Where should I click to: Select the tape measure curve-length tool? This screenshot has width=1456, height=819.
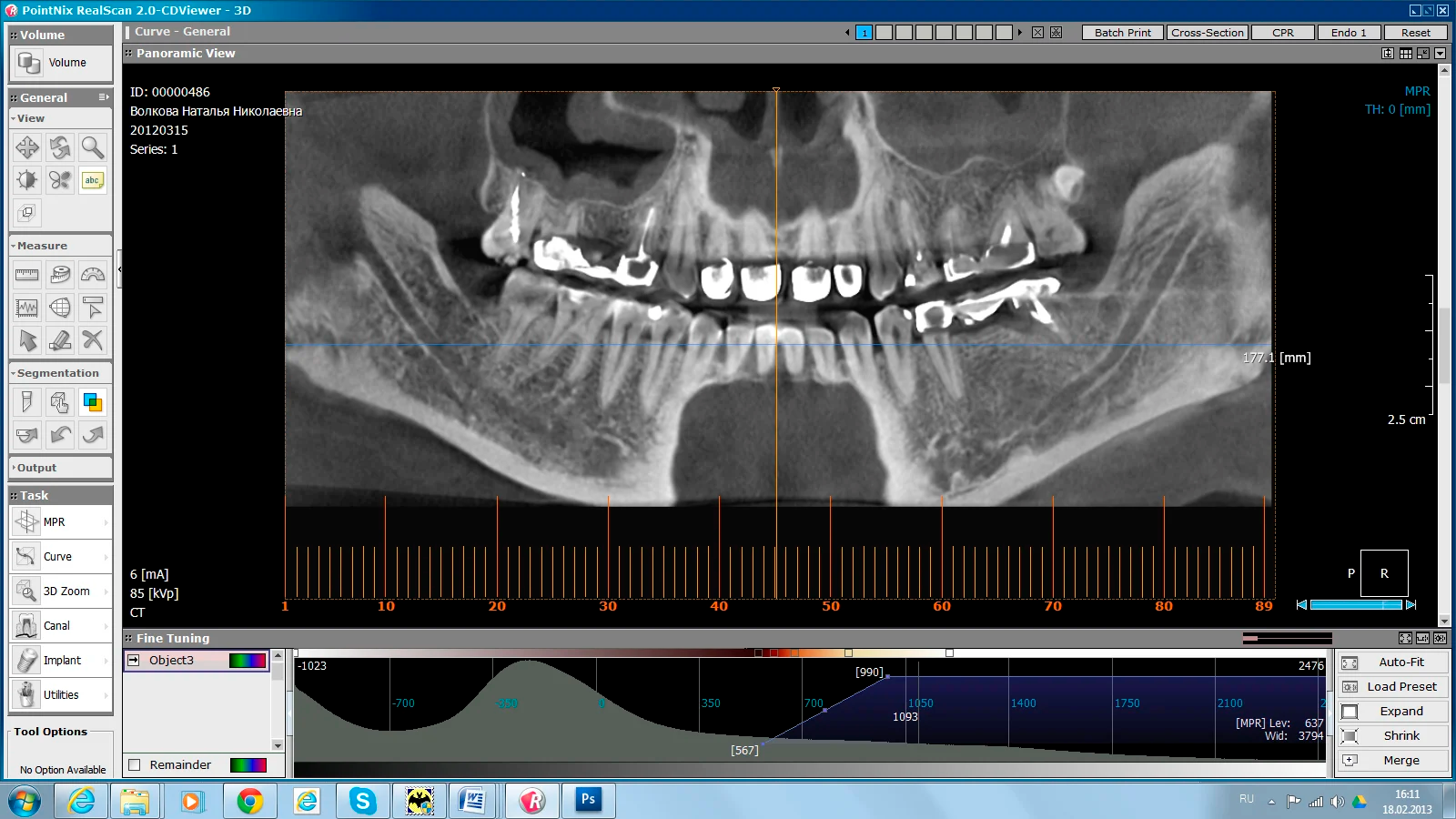pos(60,275)
